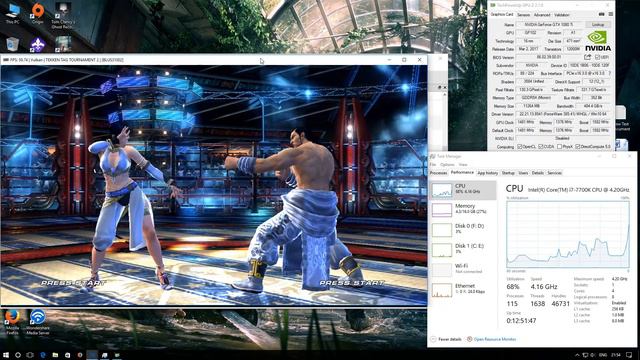Click the volume icon in system tray

[x=593, y=355]
